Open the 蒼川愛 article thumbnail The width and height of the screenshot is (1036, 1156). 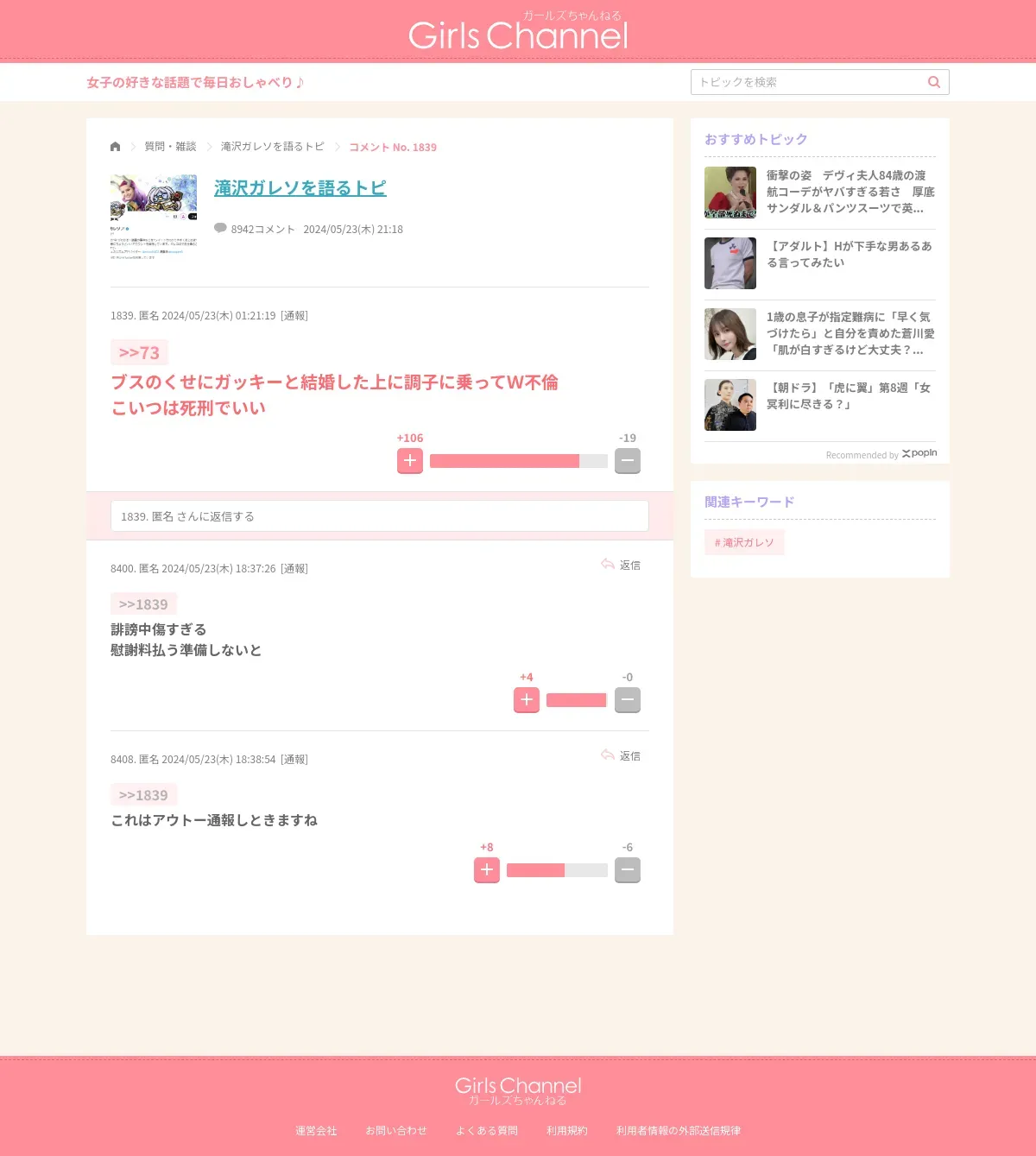(730, 334)
